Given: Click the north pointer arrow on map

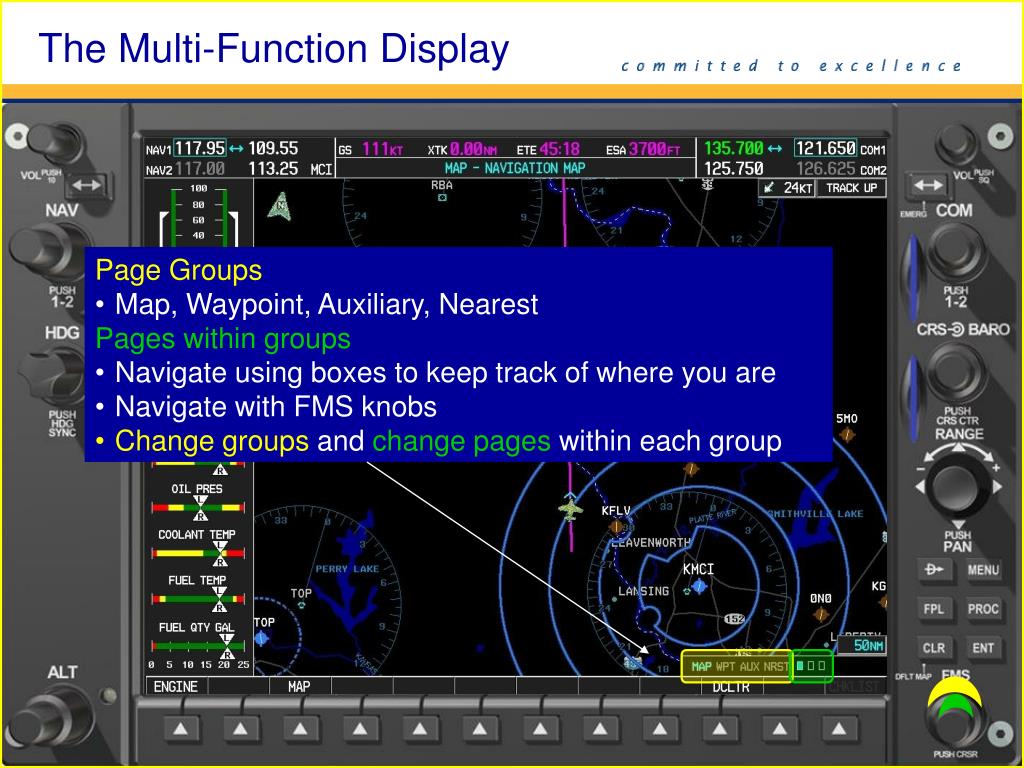Looking at the screenshot, I should point(280,206).
